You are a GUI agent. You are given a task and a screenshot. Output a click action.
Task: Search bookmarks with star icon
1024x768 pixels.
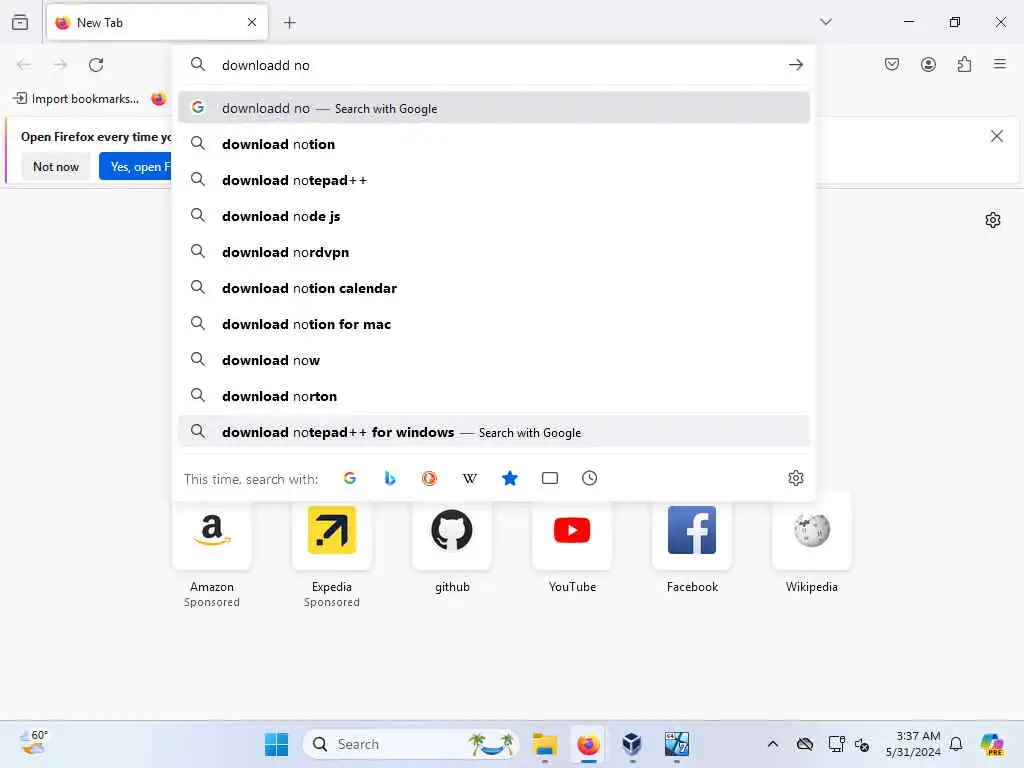click(509, 478)
